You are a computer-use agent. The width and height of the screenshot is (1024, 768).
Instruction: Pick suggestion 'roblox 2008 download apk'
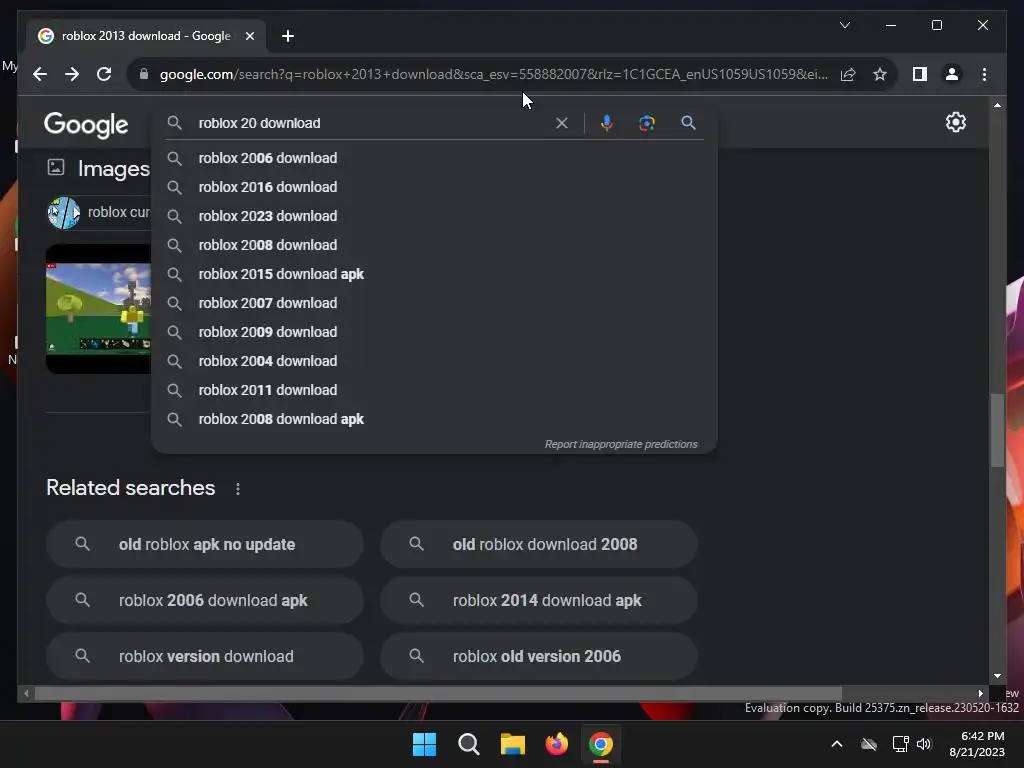point(434,419)
